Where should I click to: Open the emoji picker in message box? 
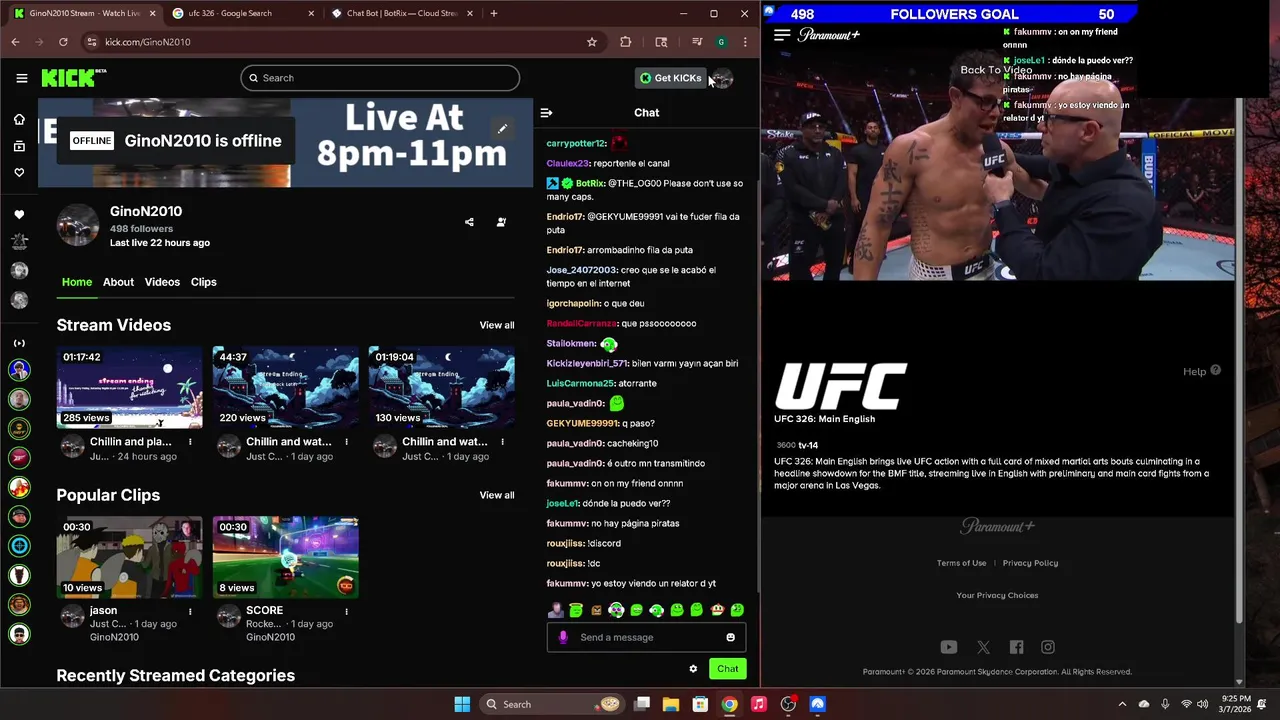pyautogui.click(x=730, y=637)
